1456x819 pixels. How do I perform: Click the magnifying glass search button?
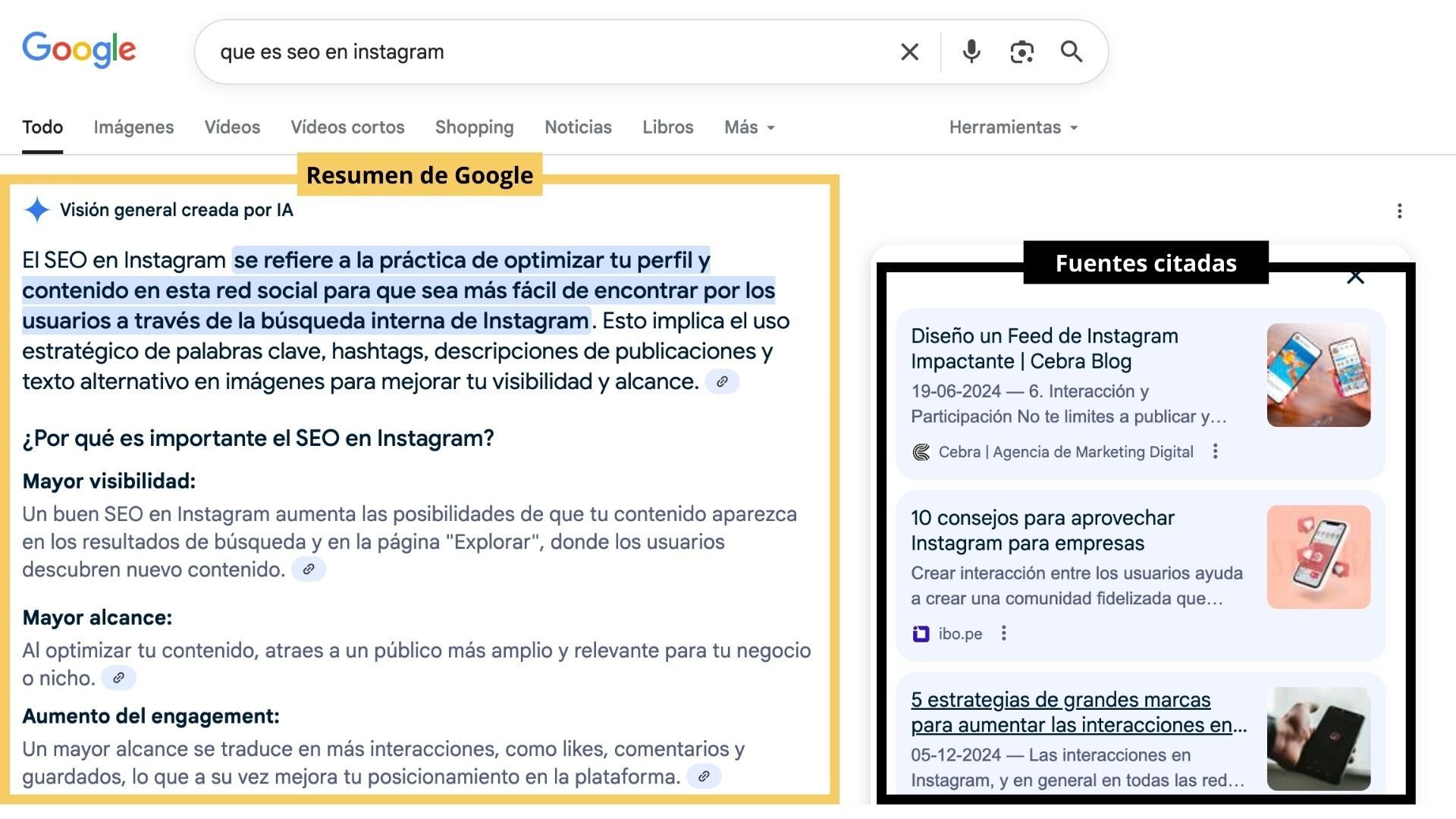pos(1072,52)
